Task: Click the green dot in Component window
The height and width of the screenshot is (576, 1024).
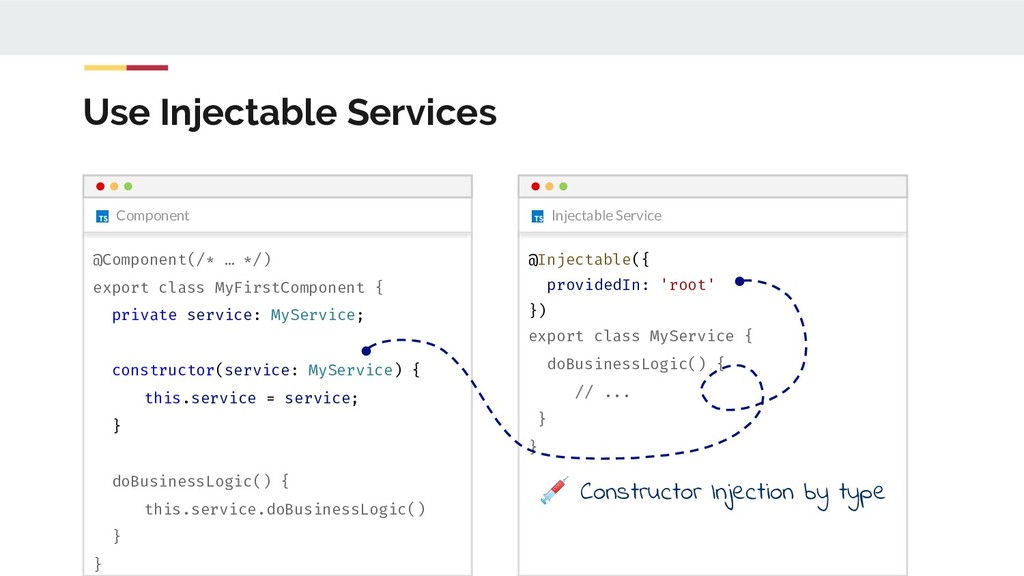Action: (x=128, y=187)
